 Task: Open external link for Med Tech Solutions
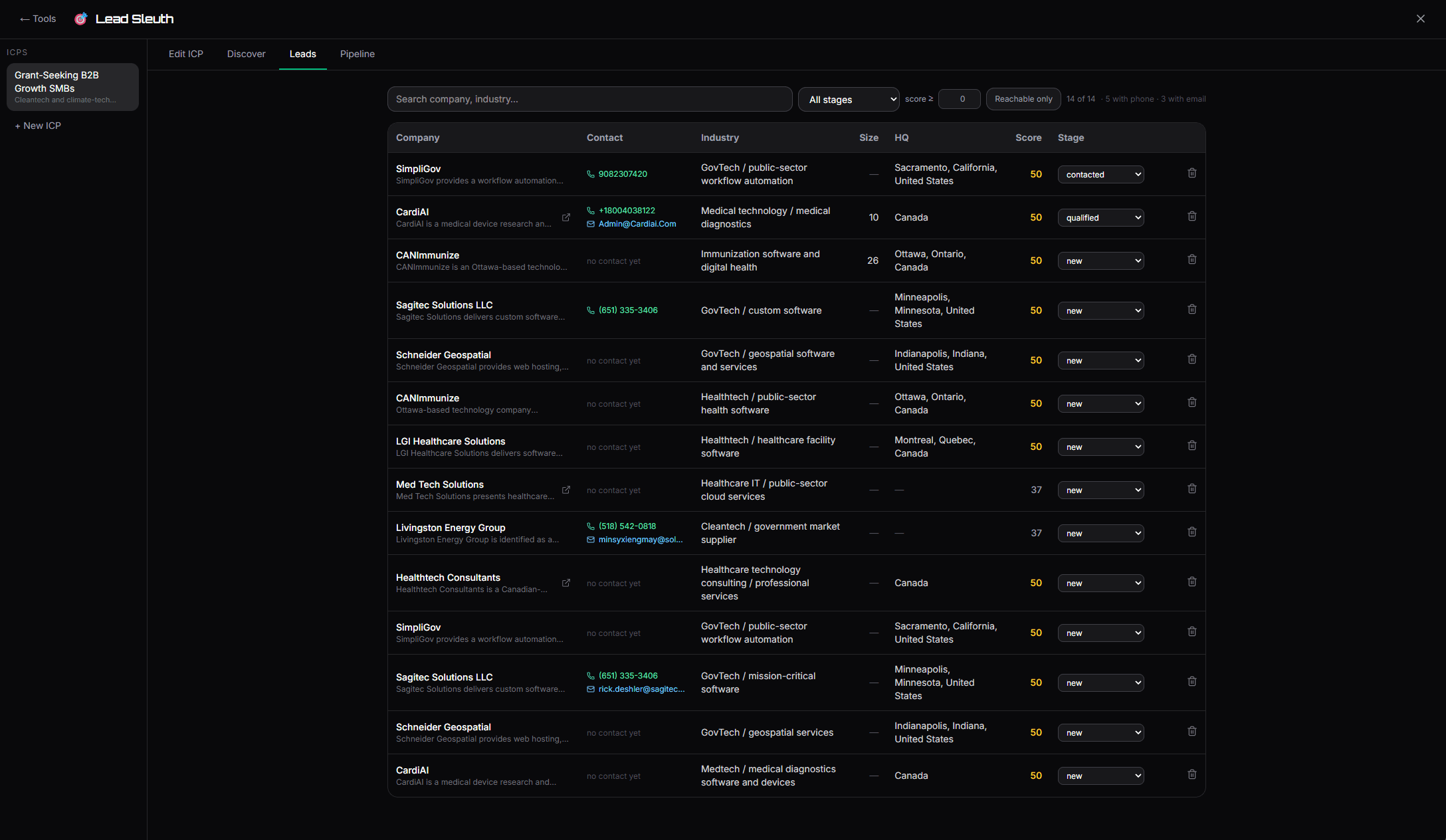point(566,490)
